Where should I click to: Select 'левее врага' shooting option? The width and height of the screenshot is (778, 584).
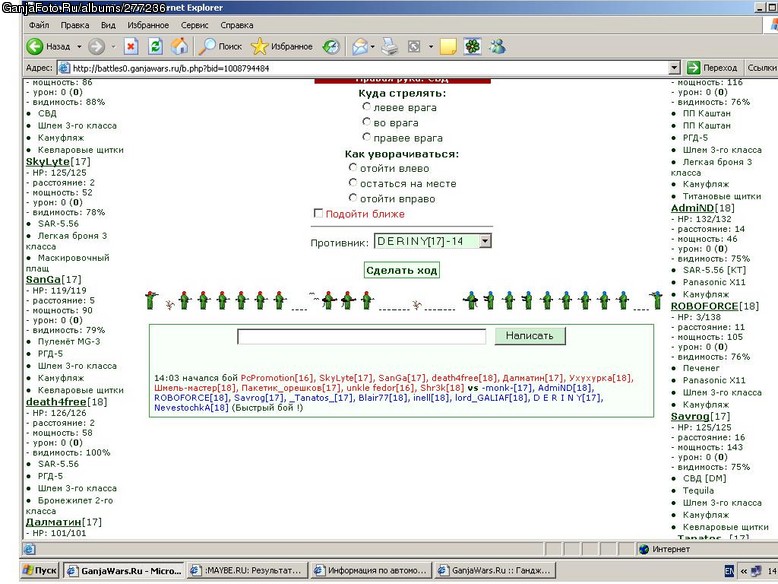pos(366,107)
